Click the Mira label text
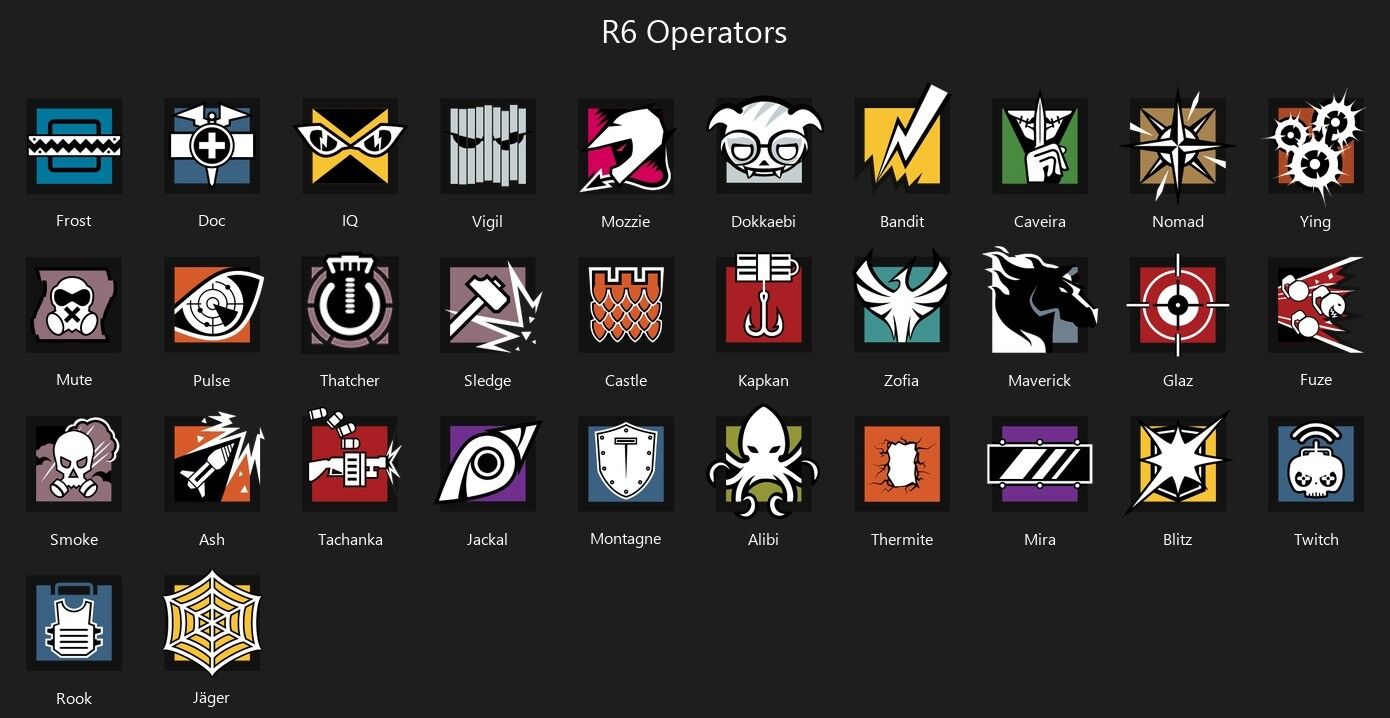 click(x=1040, y=540)
